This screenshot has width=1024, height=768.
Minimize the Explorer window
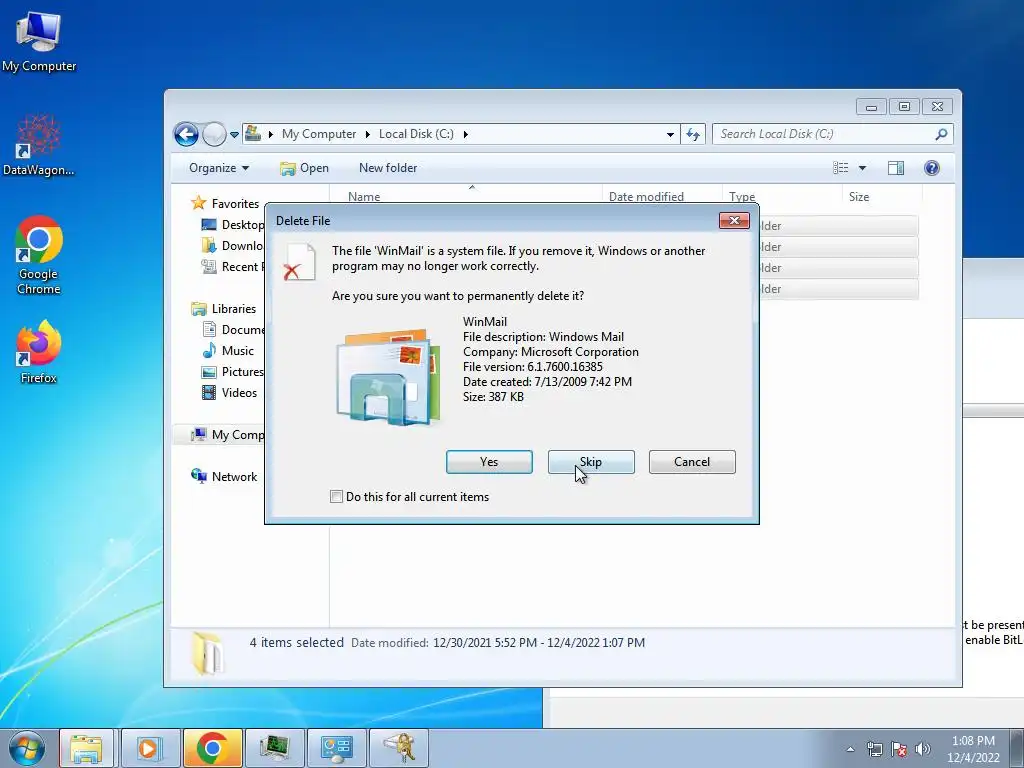coord(871,106)
